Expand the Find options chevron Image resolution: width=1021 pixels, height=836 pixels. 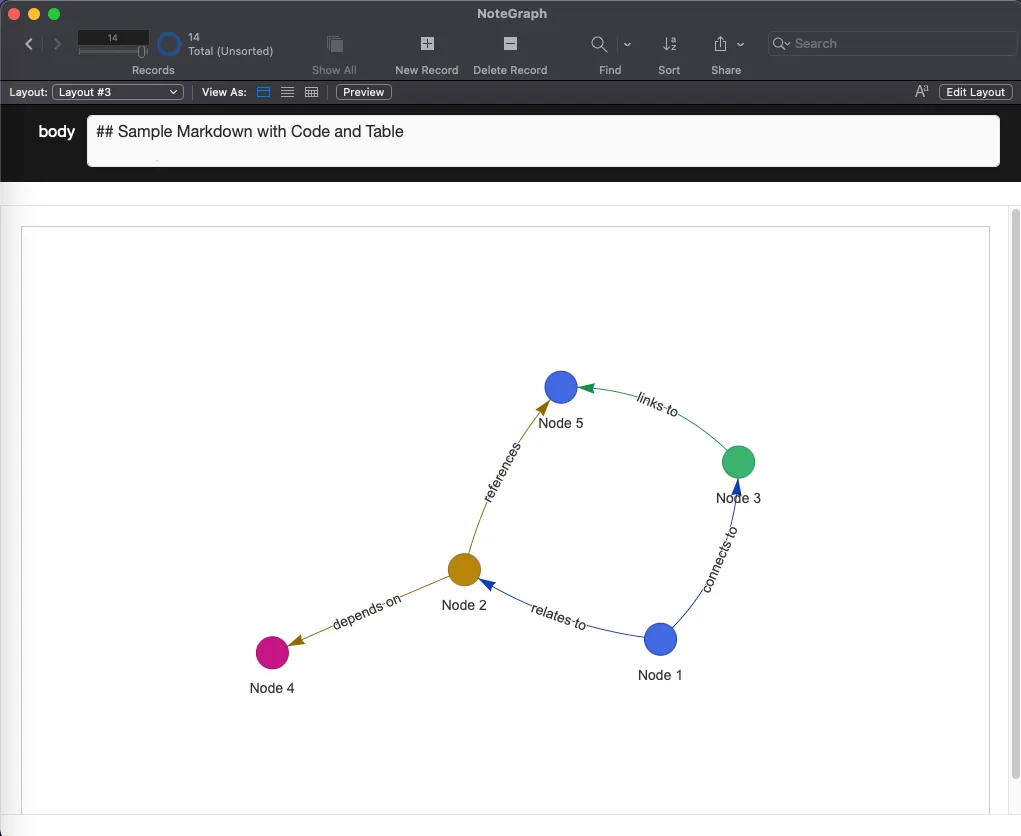(x=628, y=44)
